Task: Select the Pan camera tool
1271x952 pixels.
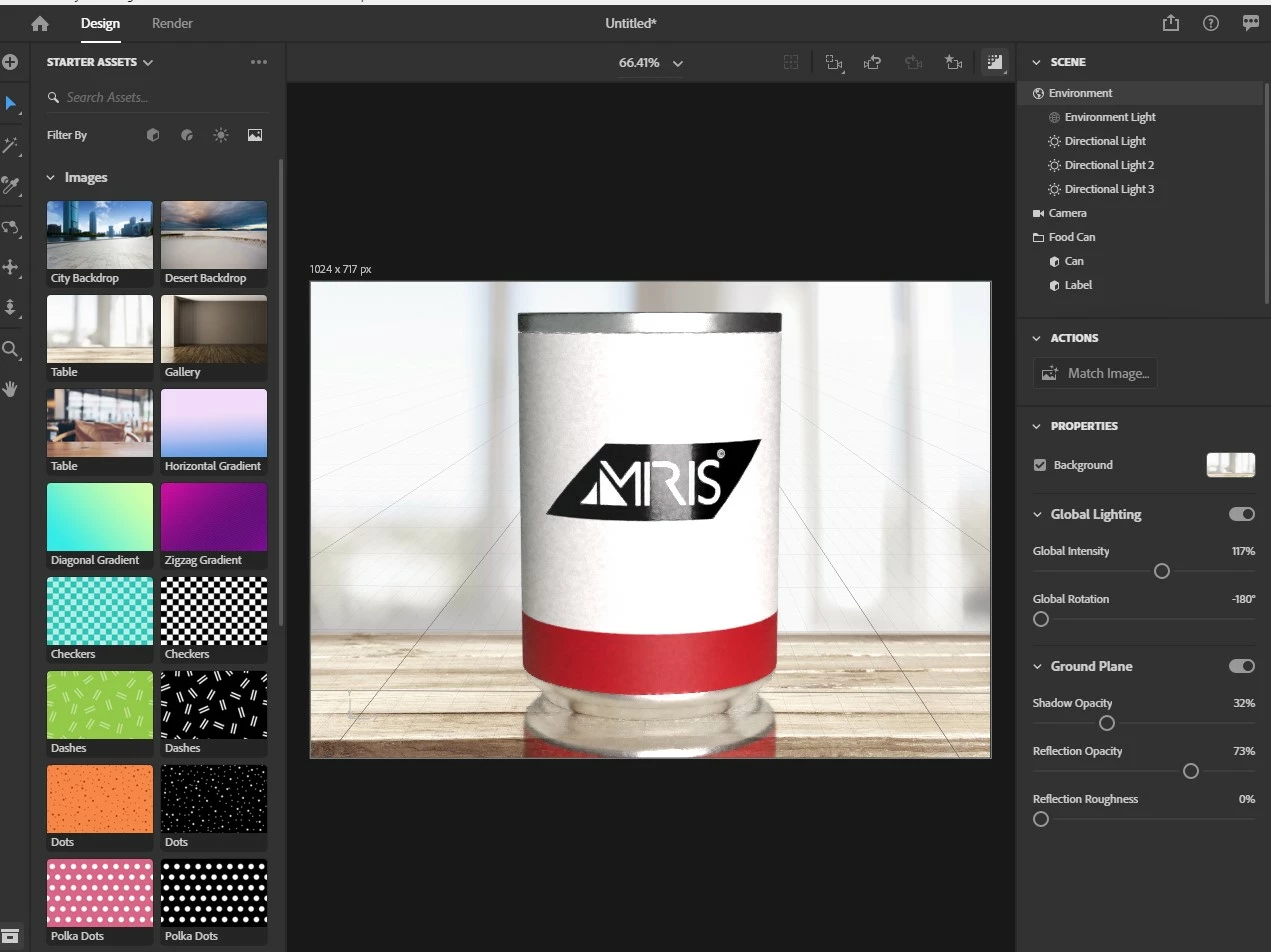Action: [x=11, y=267]
